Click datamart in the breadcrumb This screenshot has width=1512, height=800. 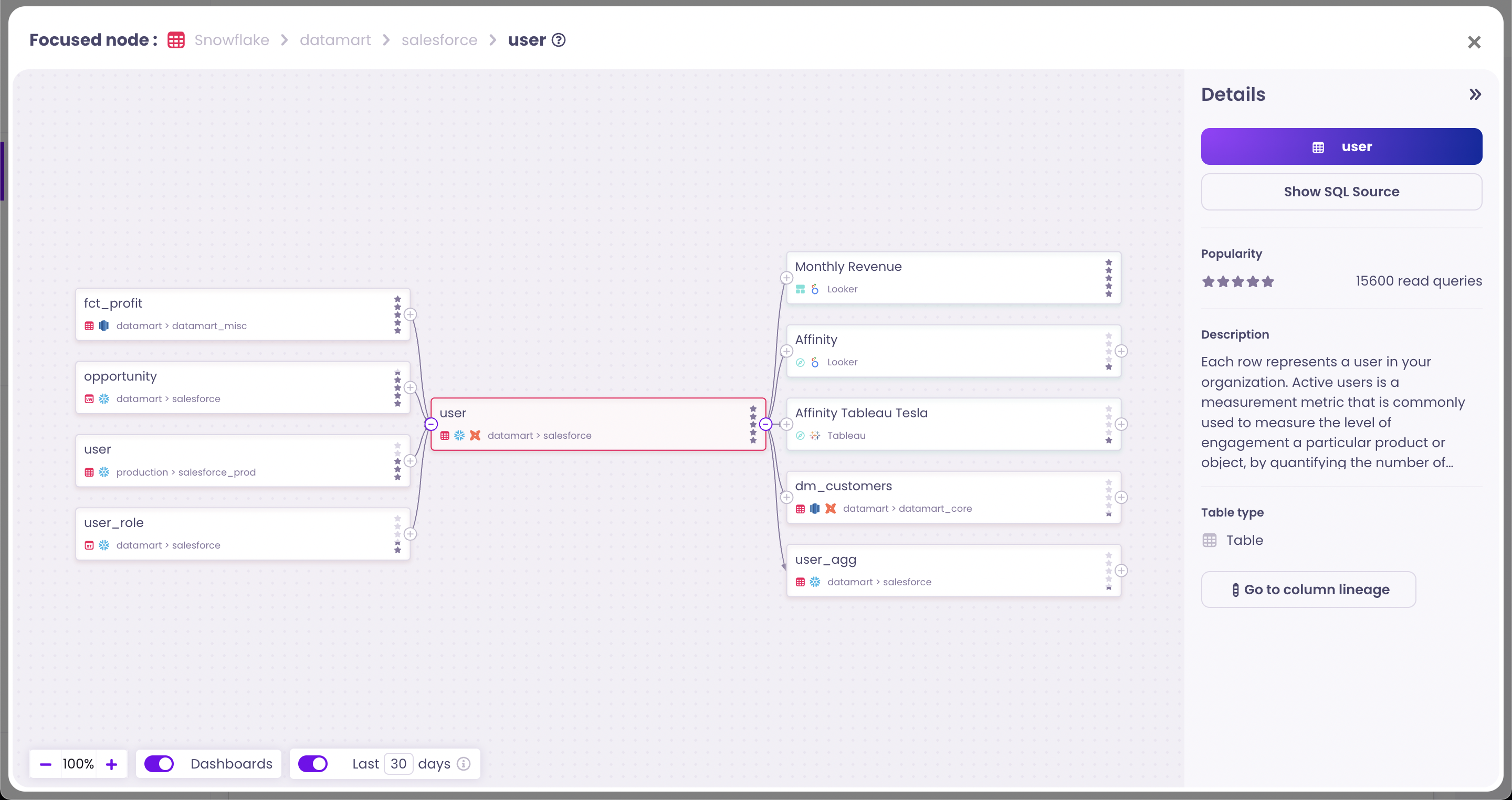pyautogui.click(x=335, y=40)
